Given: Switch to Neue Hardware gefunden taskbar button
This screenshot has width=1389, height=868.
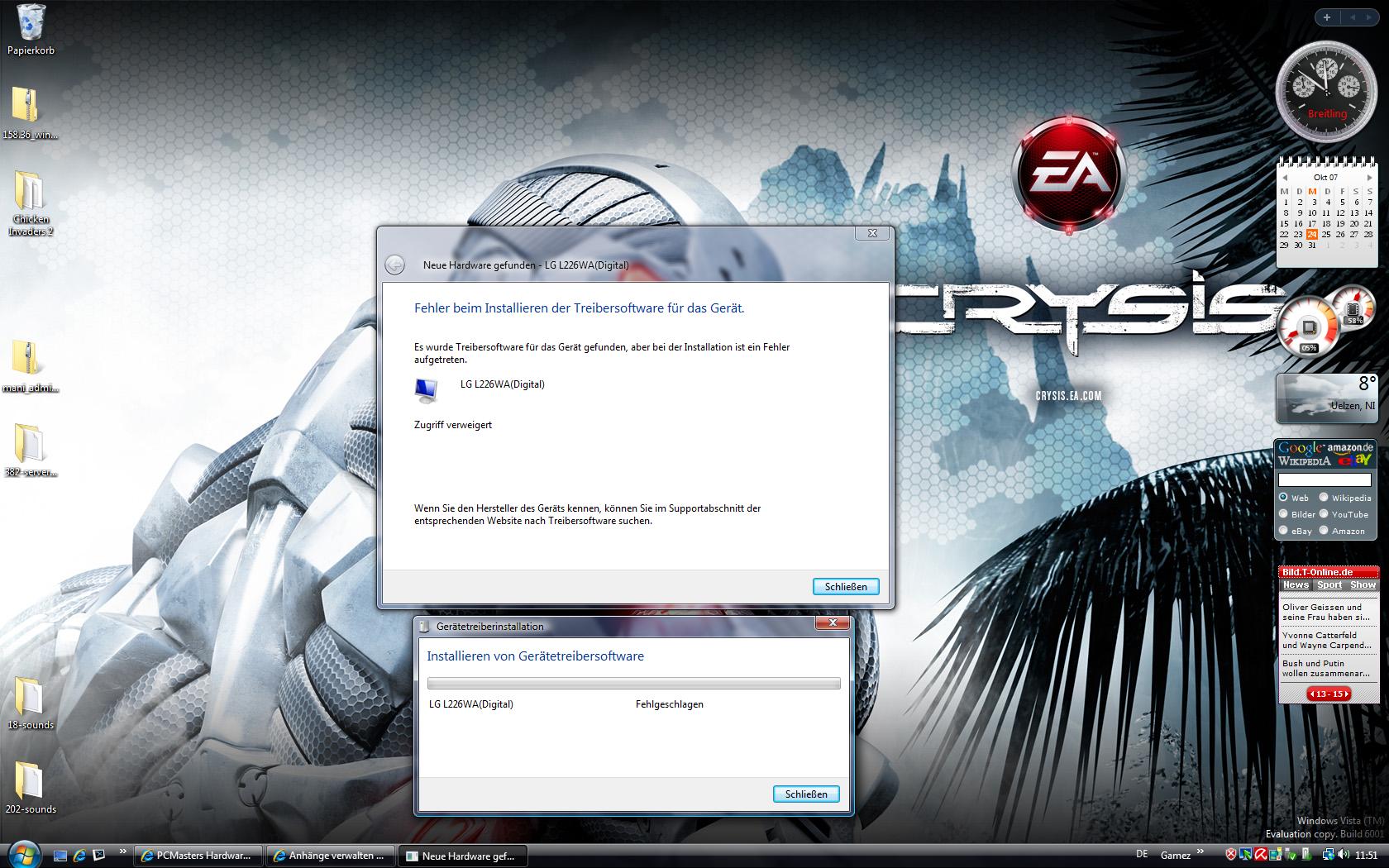Looking at the screenshot, I should click(463, 856).
